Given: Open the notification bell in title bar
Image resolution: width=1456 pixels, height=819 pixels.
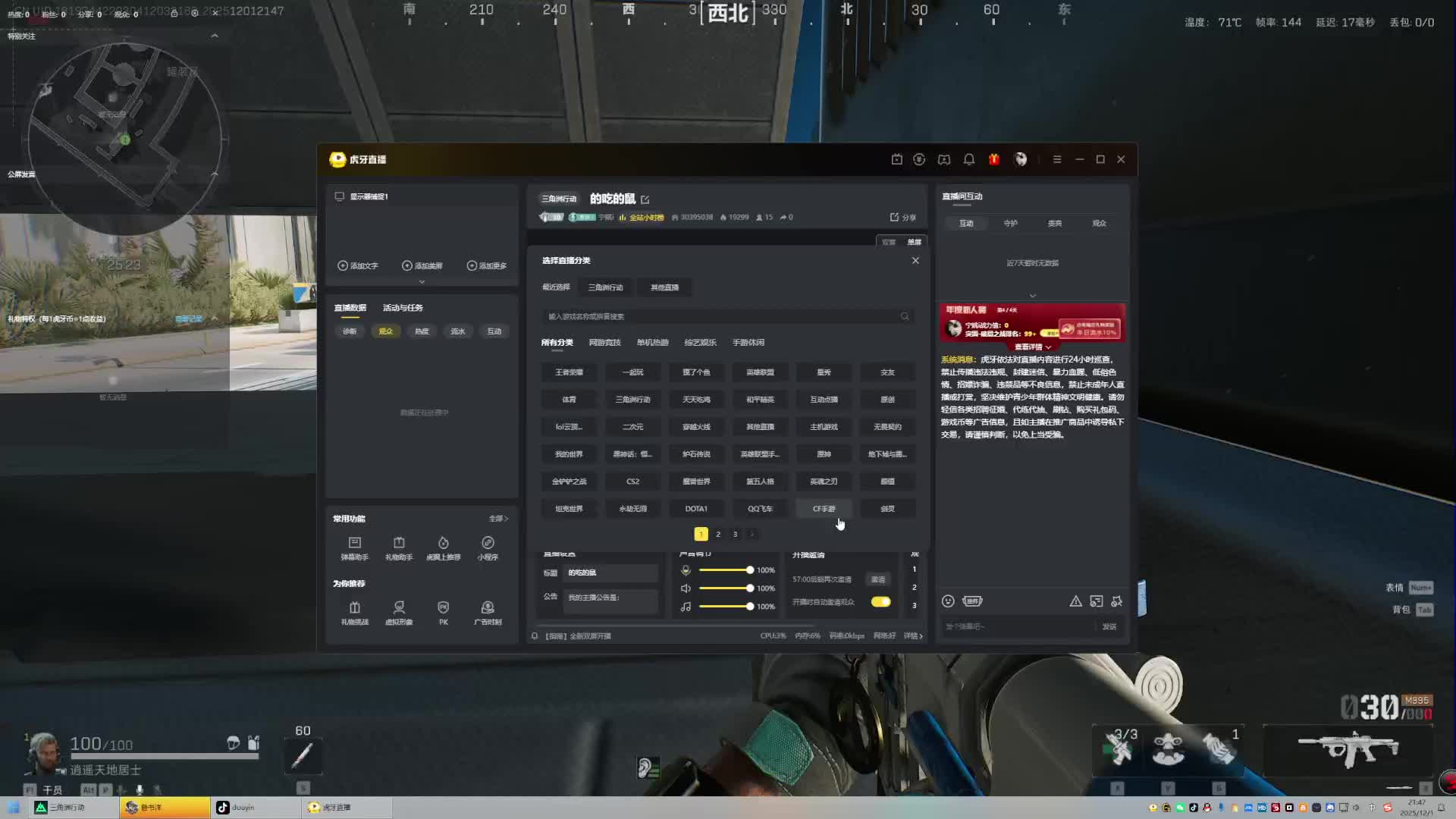Looking at the screenshot, I should (968, 159).
